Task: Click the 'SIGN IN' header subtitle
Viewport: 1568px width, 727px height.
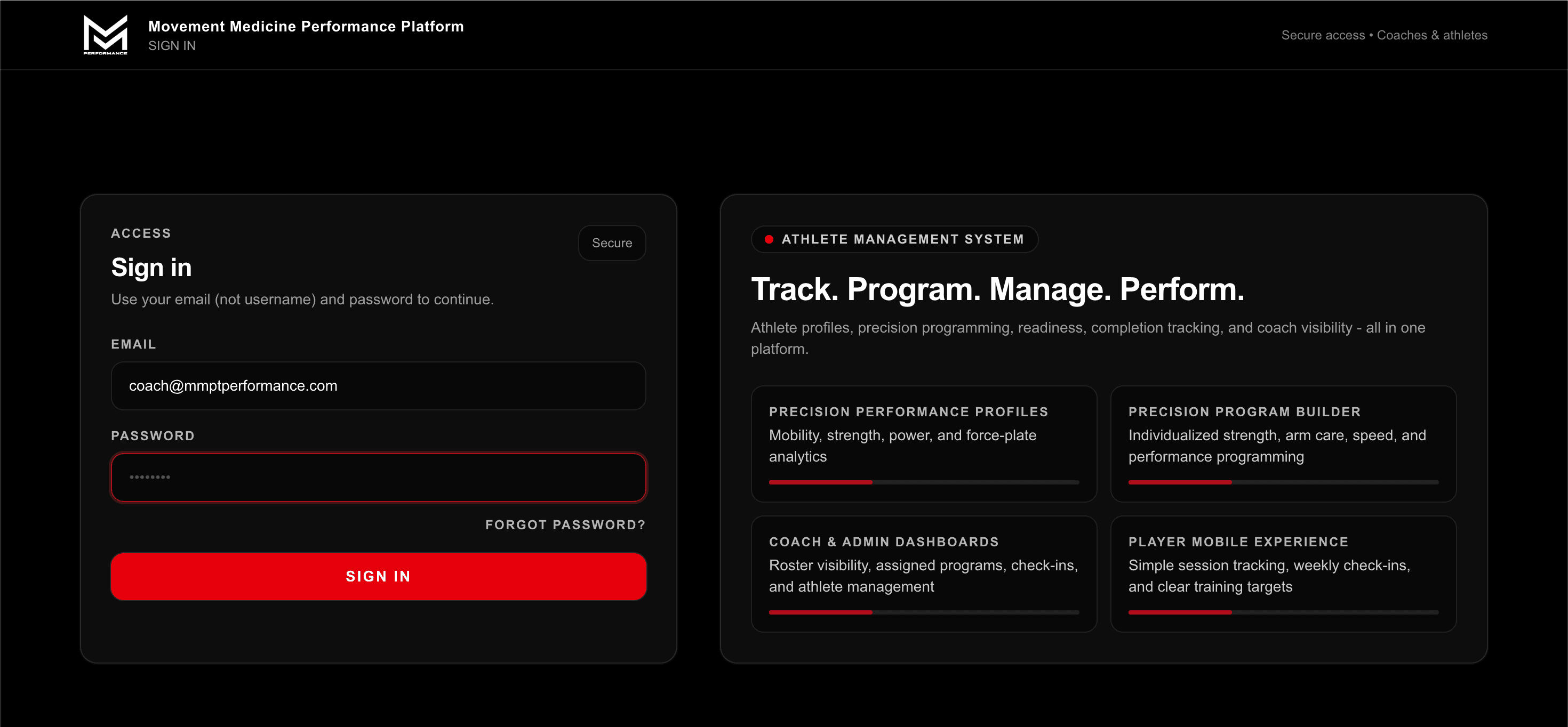Action: click(172, 46)
